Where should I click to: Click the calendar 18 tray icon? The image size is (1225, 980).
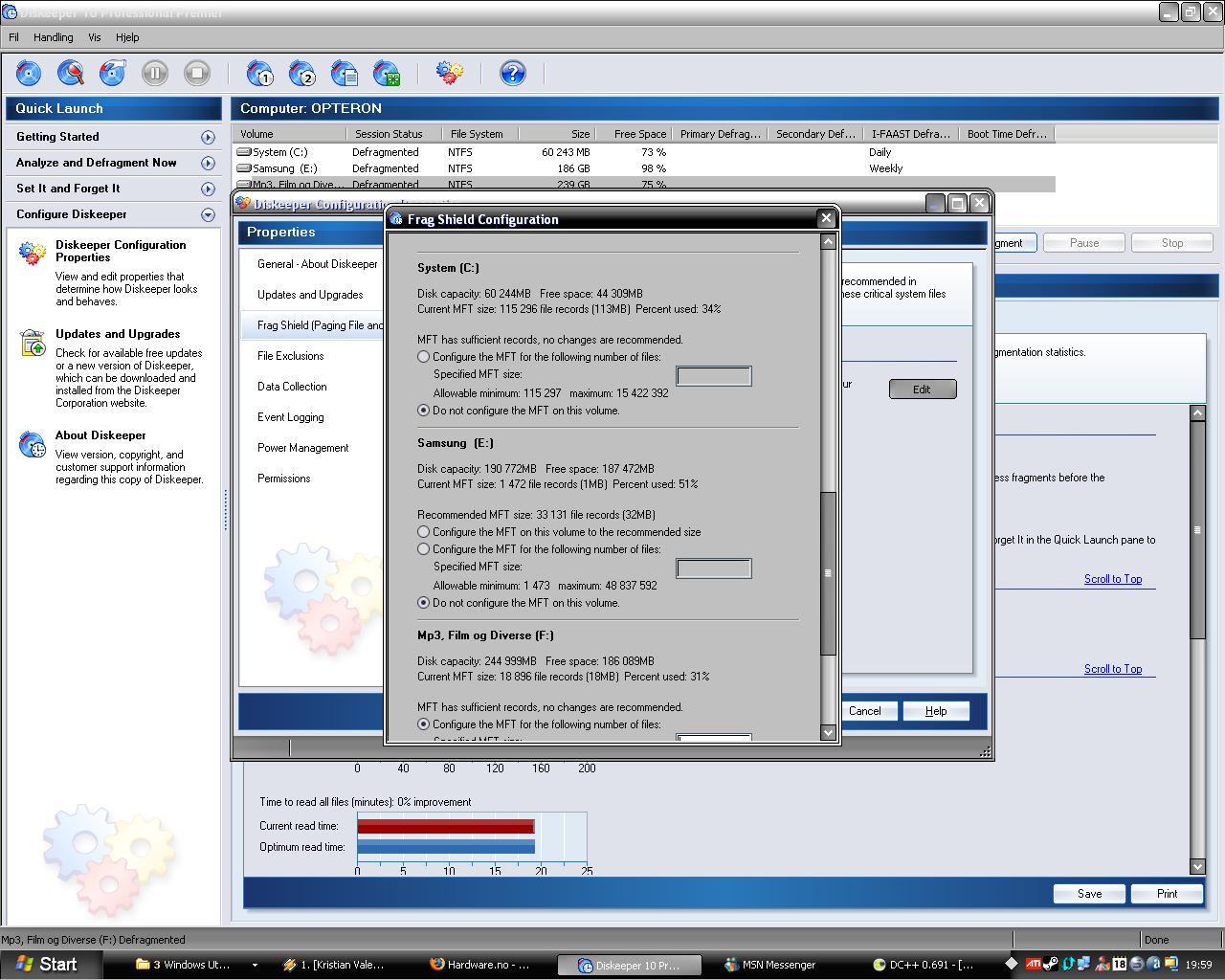point(1120,964)
